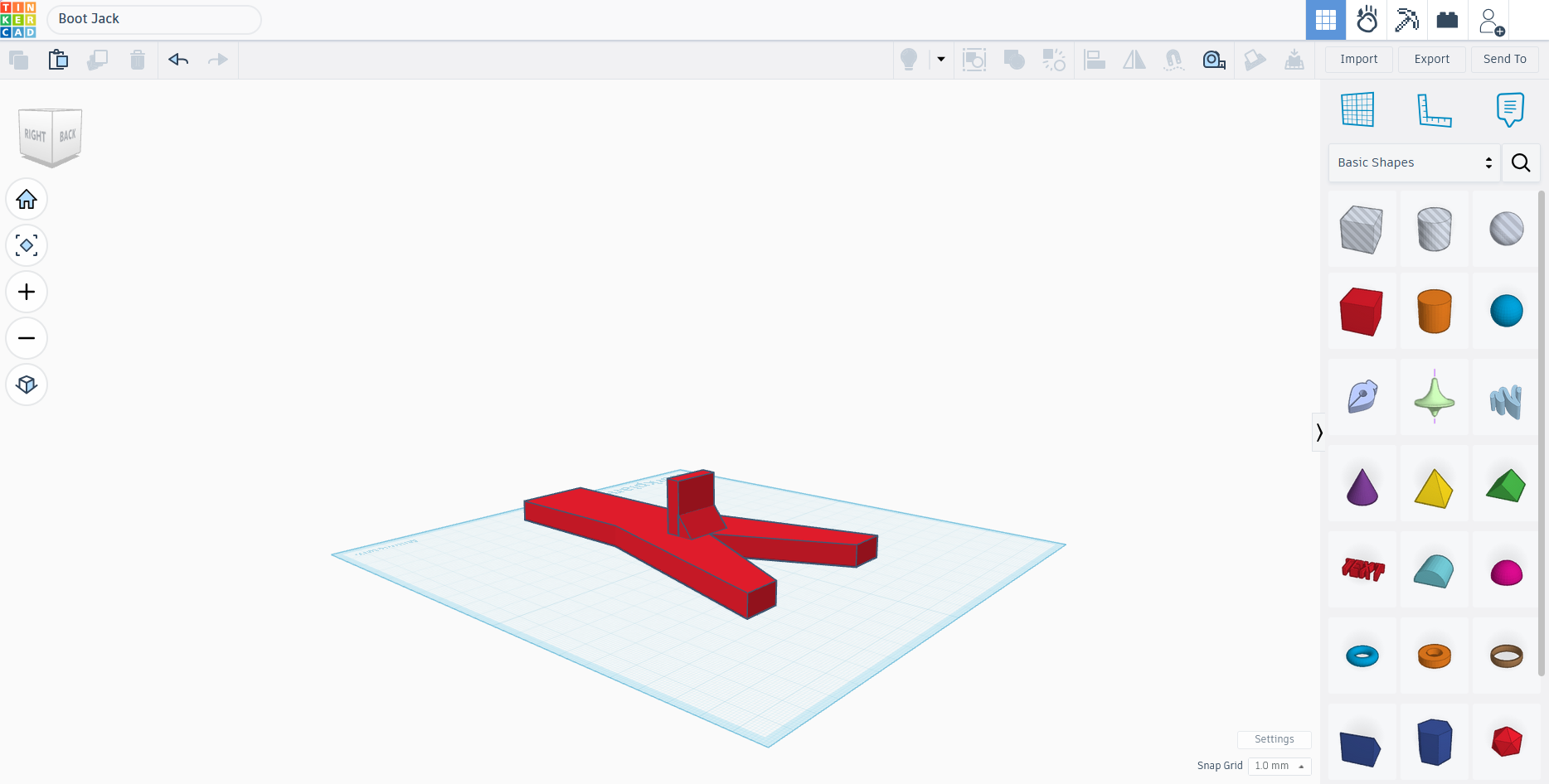
Task: Click the camera view notes icon
Action: [1214, 60]
